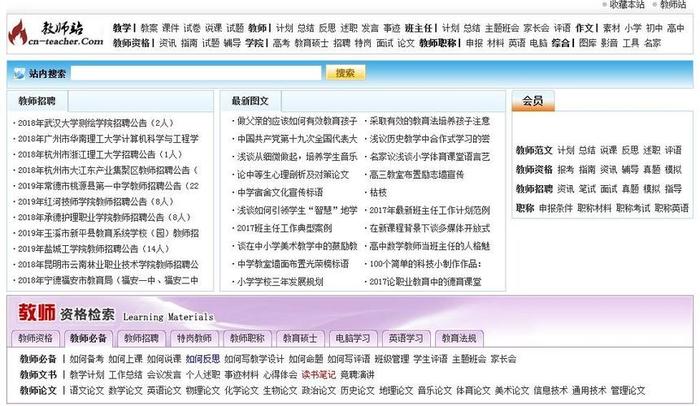Open 笔试 in 教师招聘 member row

[x=587, y=189]
